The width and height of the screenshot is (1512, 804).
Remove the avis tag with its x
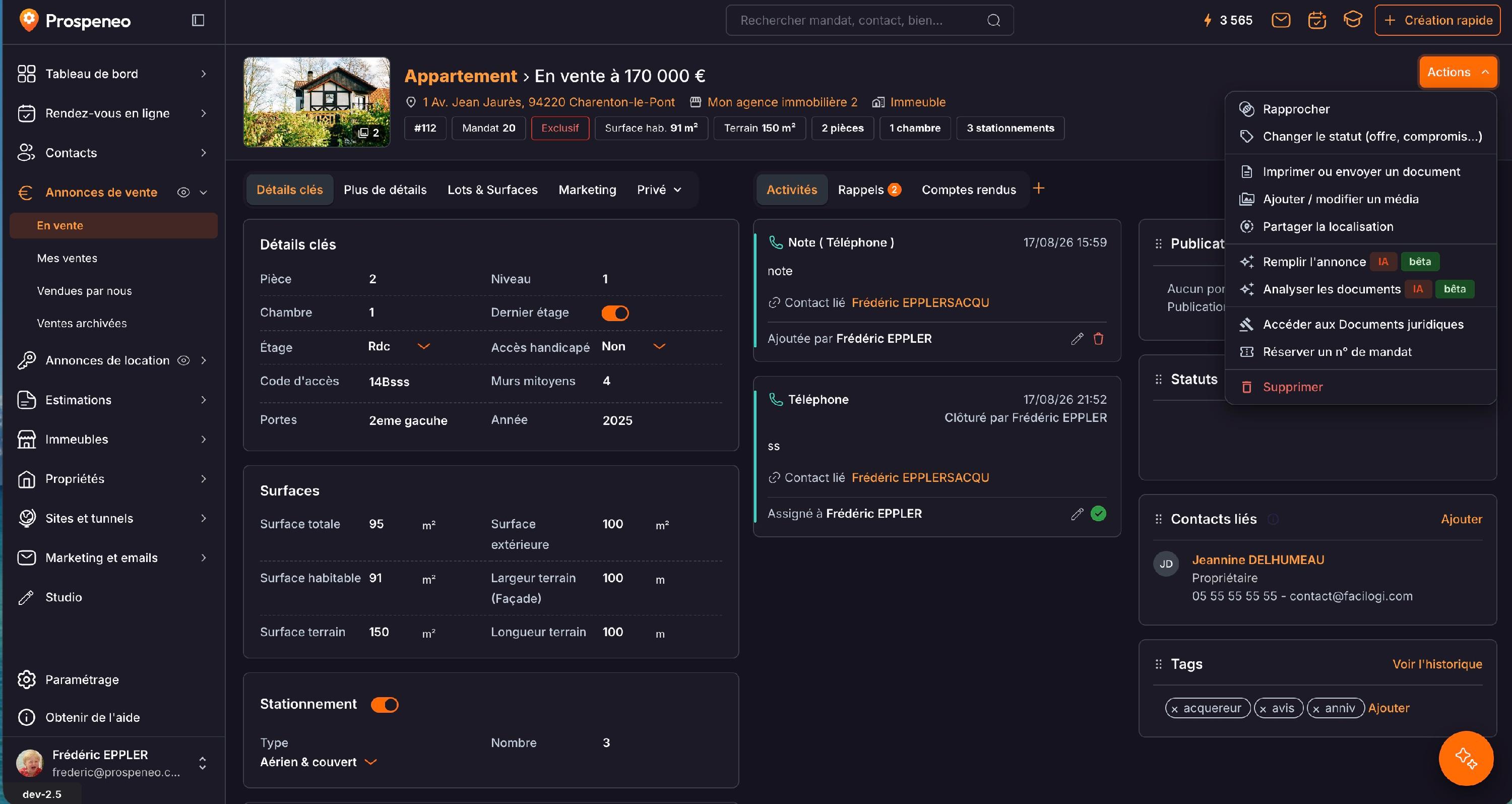point(1263,710)
